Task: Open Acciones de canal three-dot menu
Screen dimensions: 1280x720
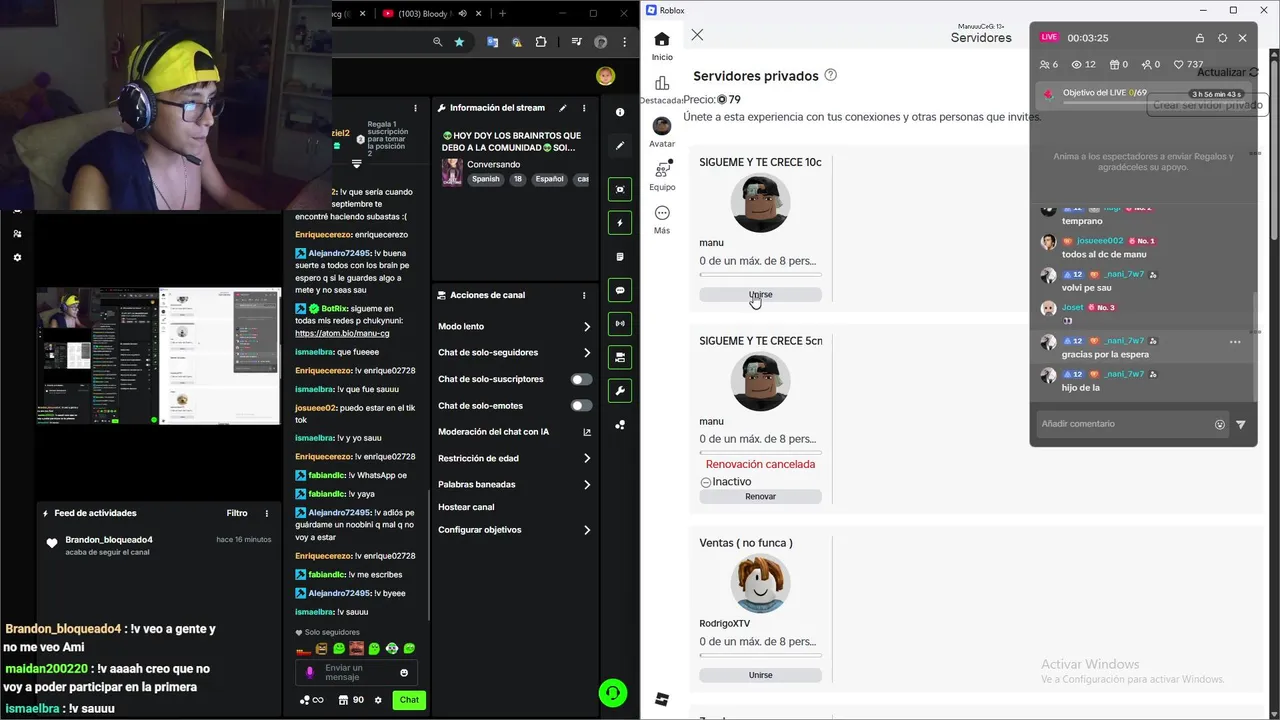Action: pos(584,295)
